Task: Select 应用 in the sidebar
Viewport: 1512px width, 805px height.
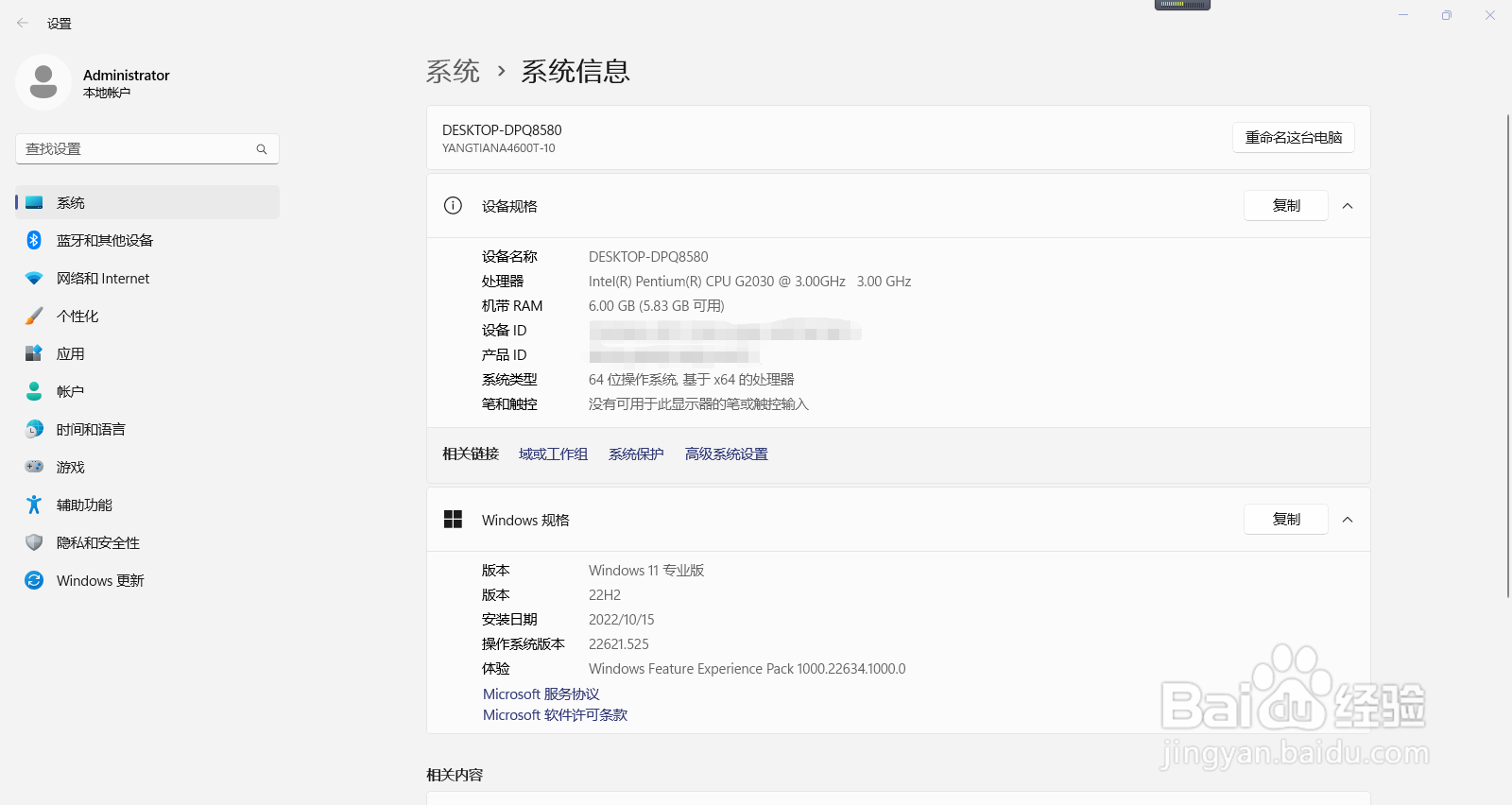Action: (x=147, y=353)
